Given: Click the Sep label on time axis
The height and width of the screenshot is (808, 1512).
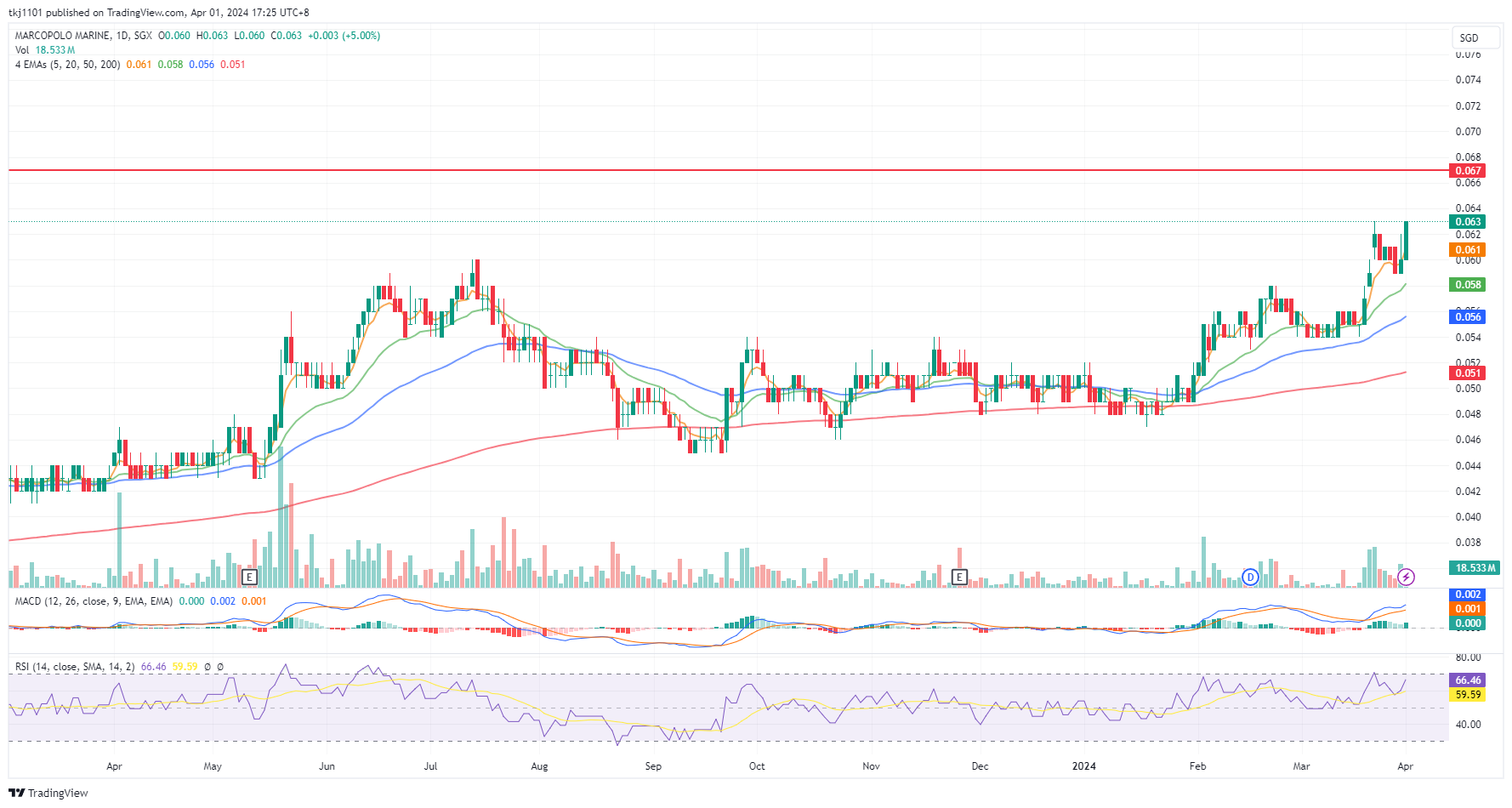Looking at the screenshot, I should point(653,766).
